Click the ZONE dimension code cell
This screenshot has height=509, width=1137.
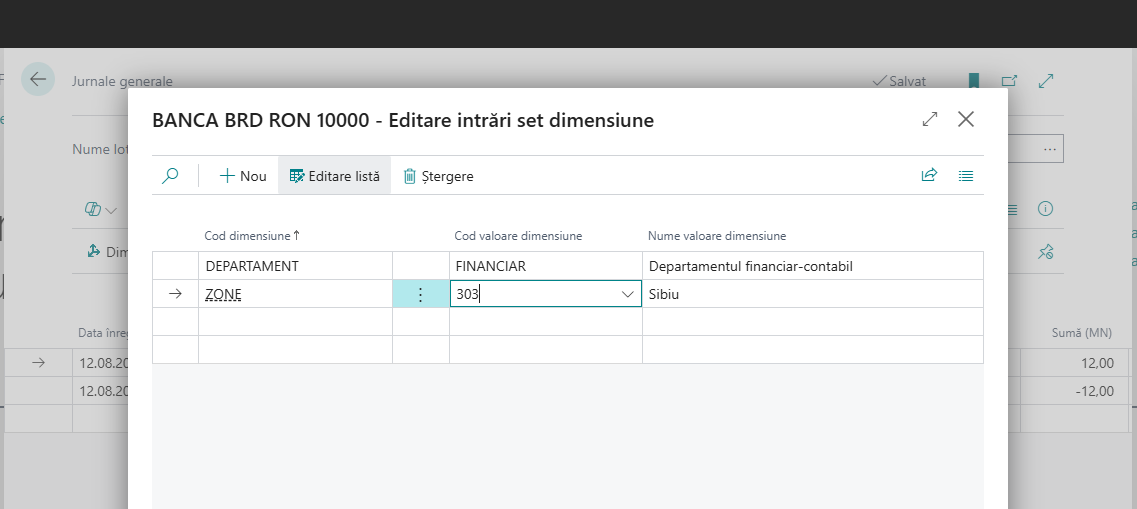[295, 294]
